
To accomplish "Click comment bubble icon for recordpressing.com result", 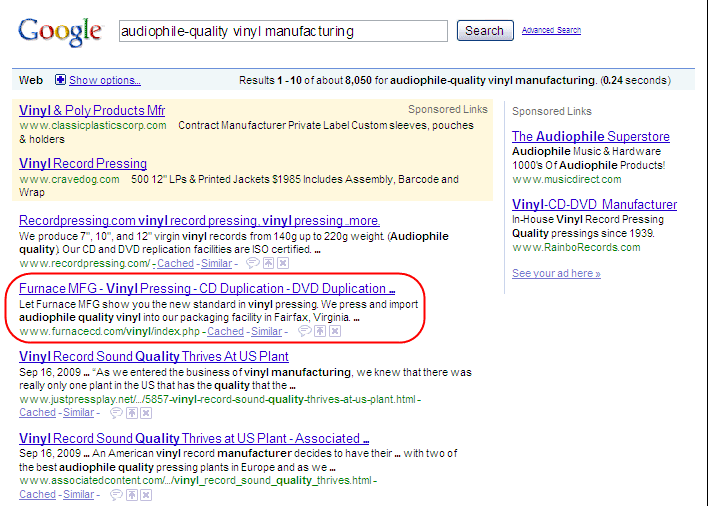I will [x=253, y=263].
